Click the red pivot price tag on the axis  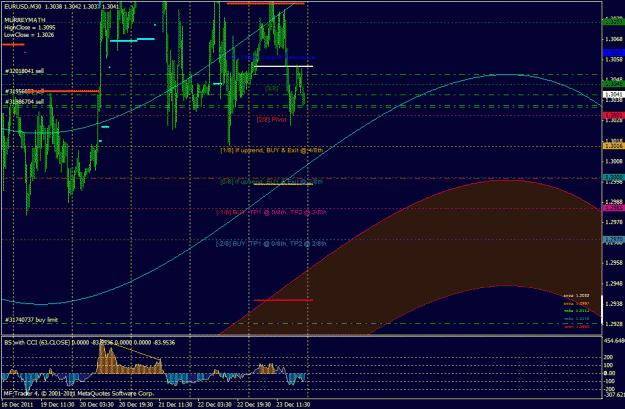pos(613,116)
